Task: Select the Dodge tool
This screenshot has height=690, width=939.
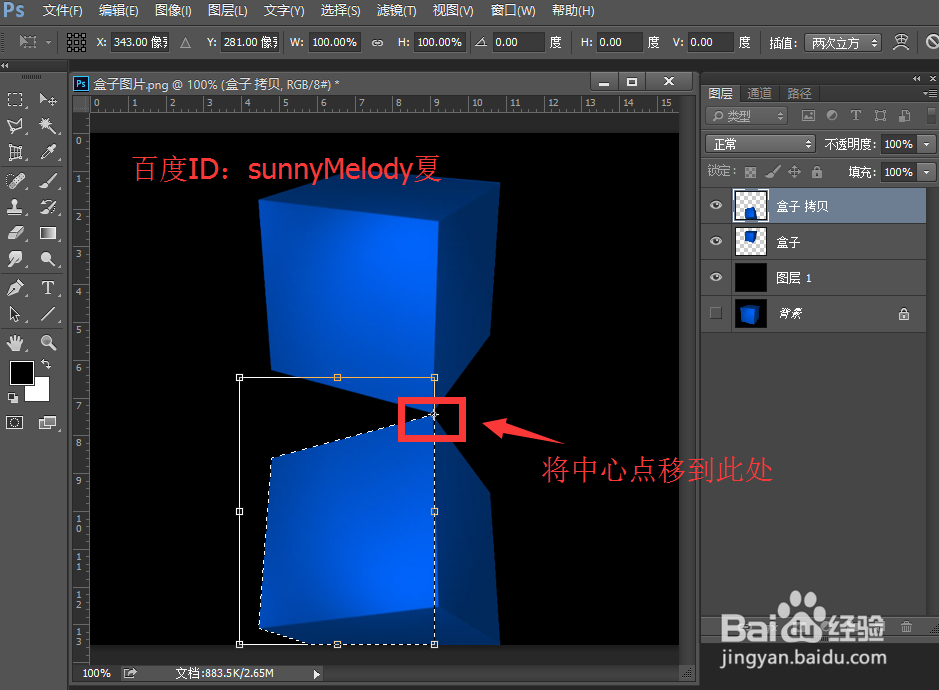Action: coord(48,259)
